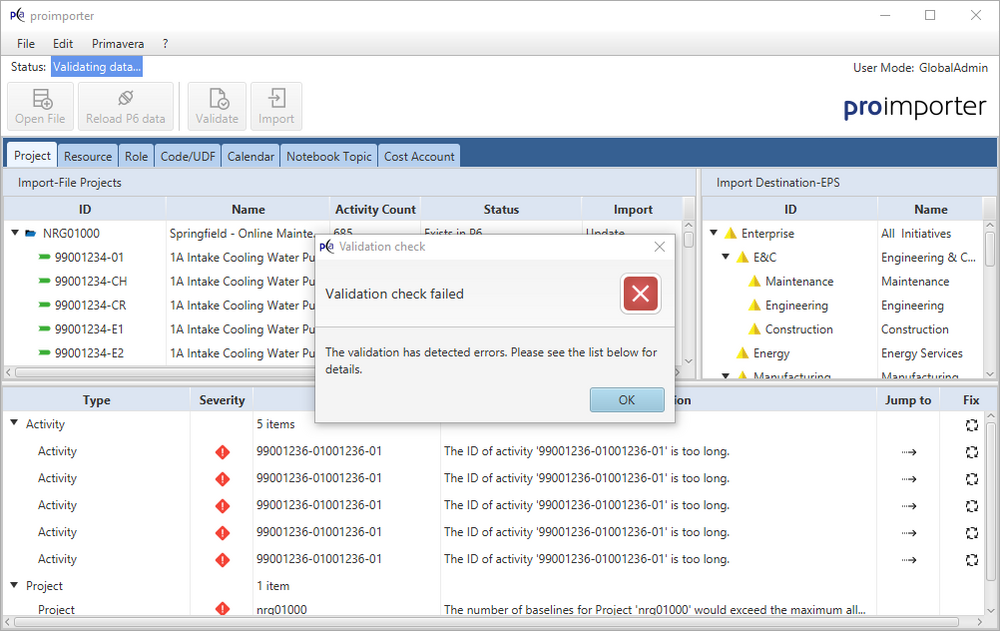Viewport: 1000px width, 631px height.
Task: Switch to the Cost Account tab
Action: pyautogui.click(x=420, y=156)
